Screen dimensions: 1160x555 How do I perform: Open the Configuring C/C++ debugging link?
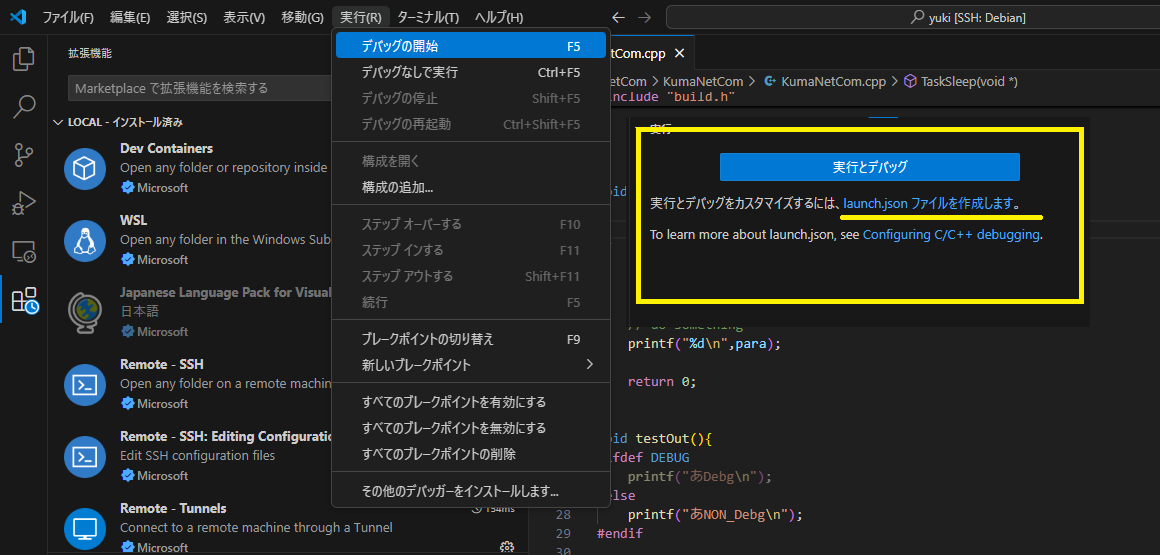951,235
